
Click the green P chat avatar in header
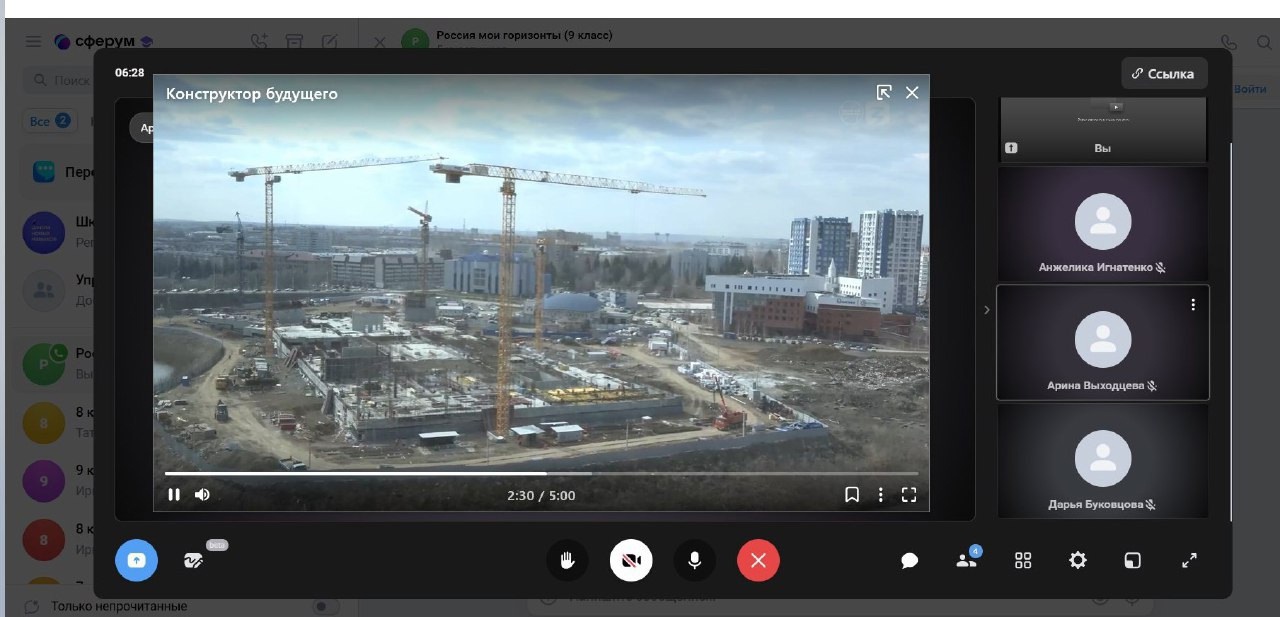[415, 41]
